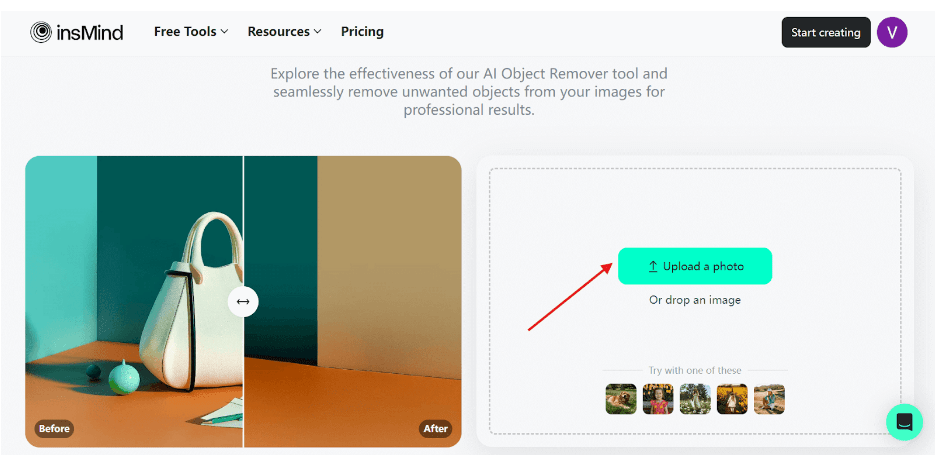Select the woman in flower field sample
946x464 pixels.
[695, 399]
